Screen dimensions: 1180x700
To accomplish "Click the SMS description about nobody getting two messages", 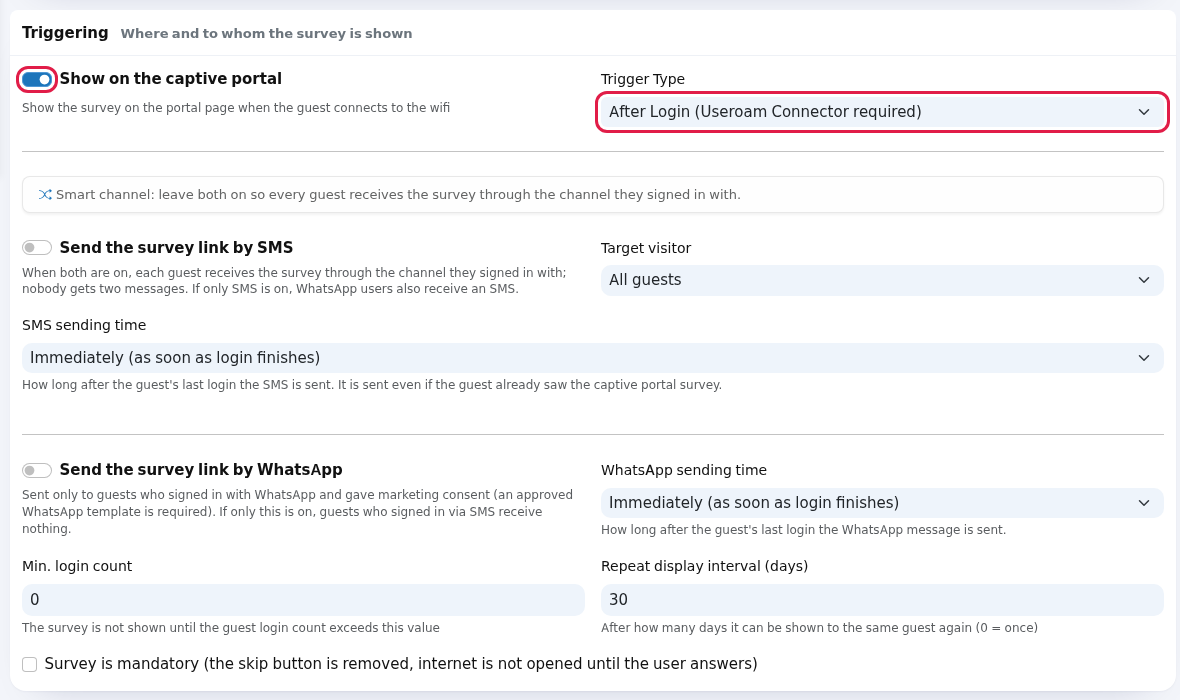I will pyautogui.click(x=294, y=281).
